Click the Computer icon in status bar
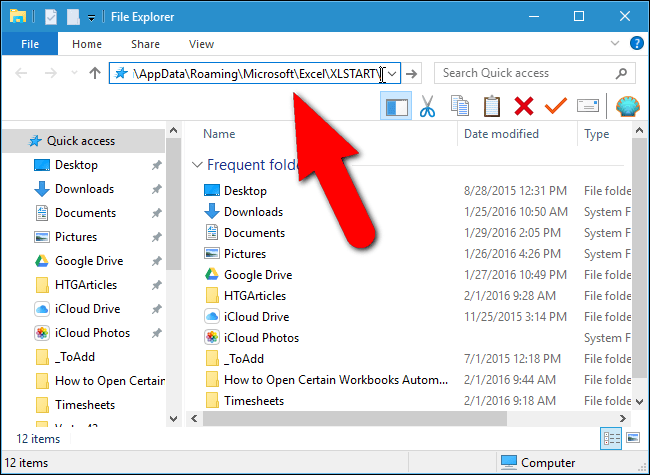 tap(509, 462)
